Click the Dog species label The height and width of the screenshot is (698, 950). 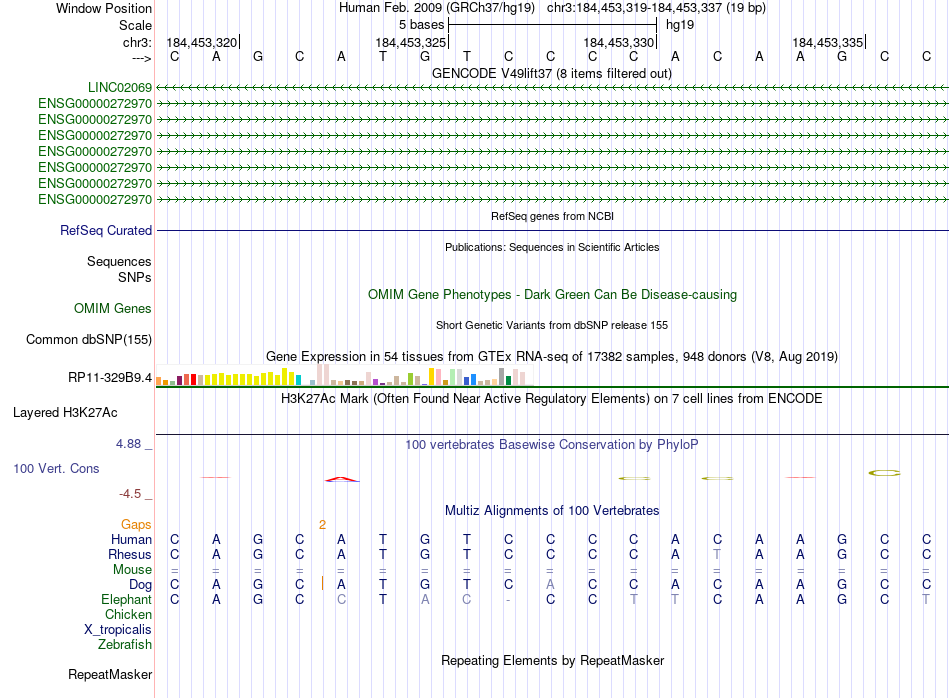tap(141, 585)
